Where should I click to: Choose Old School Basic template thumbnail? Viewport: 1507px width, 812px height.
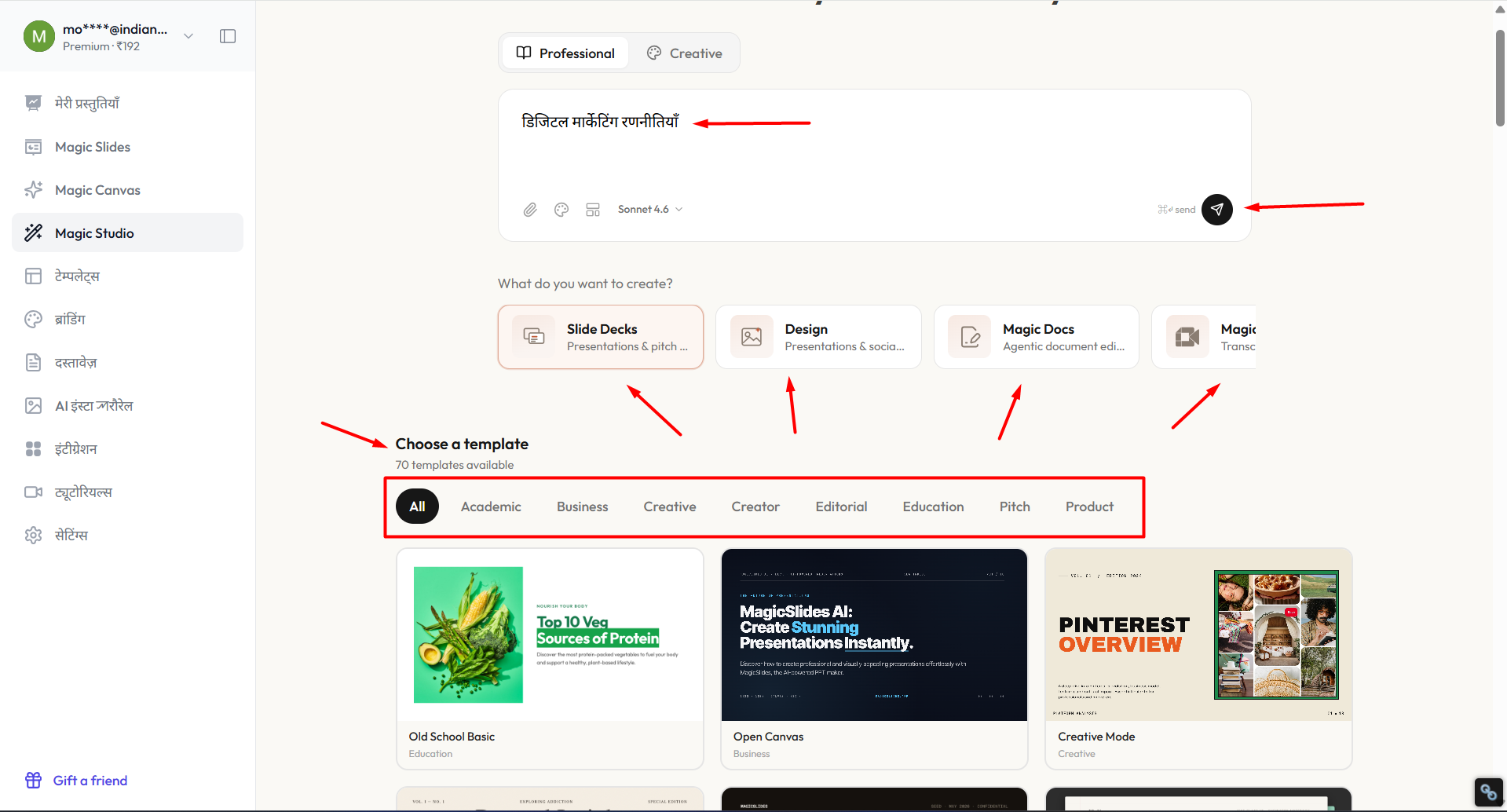[x=550, y=635]
